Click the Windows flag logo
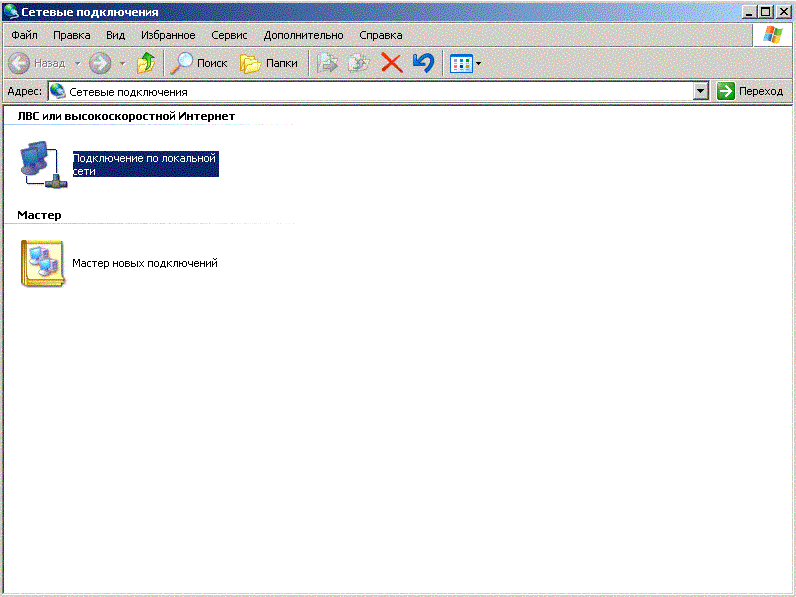 (x=773, y=35)
